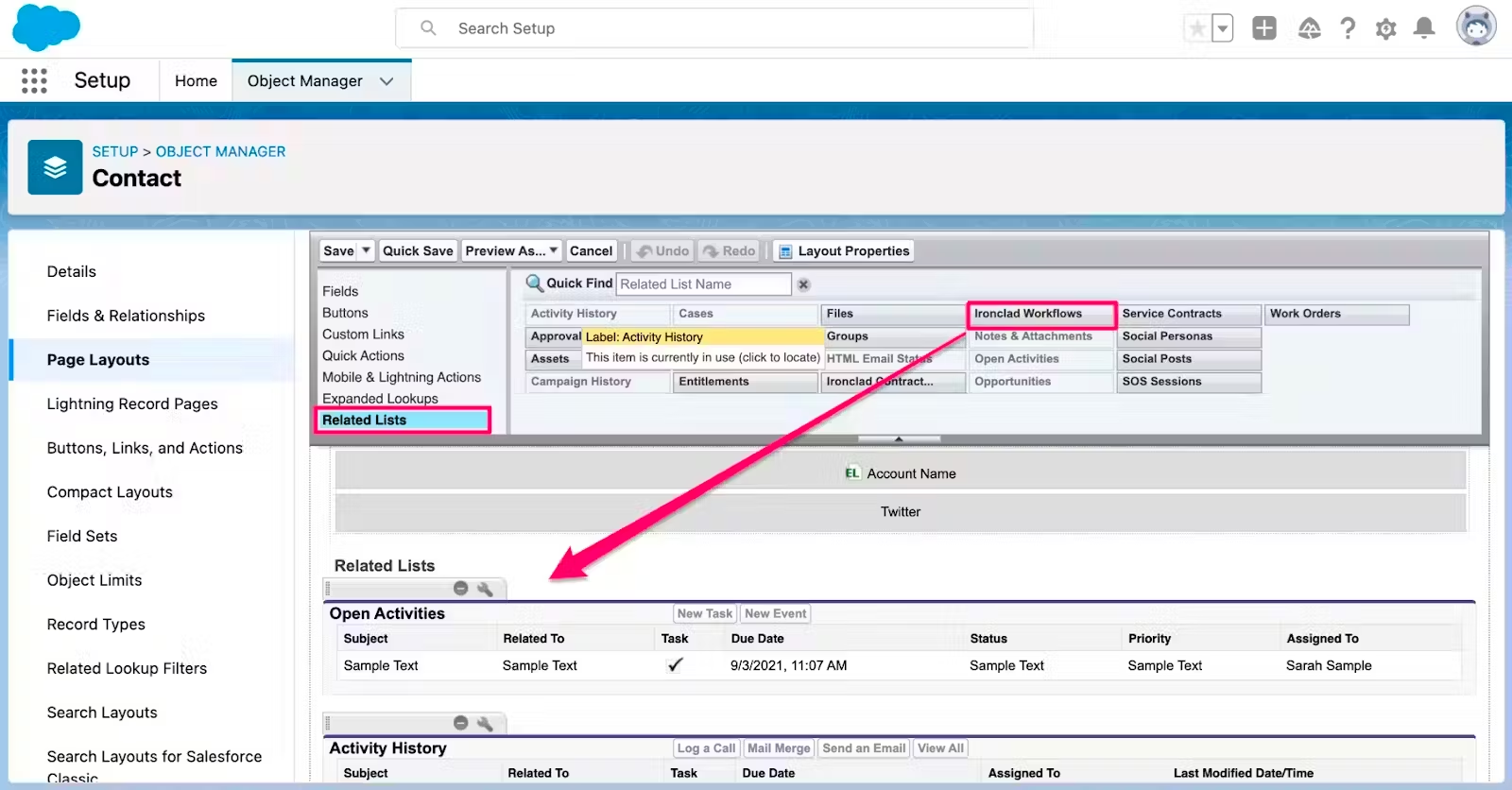The width and height of the screenshot is (1512, 790).
Task: Open the App Launcher grid icon
Action: [34, 81]
